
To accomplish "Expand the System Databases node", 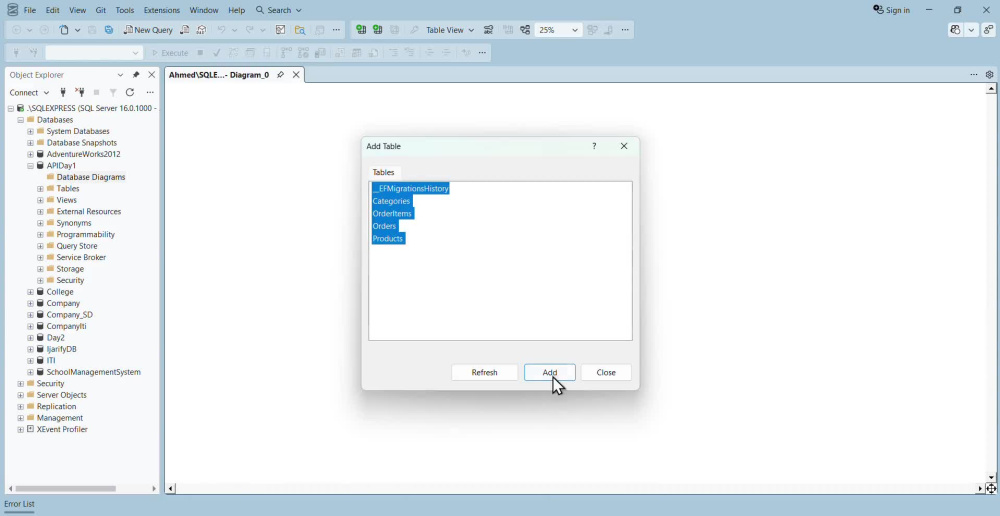I will [x=30, y=131].
